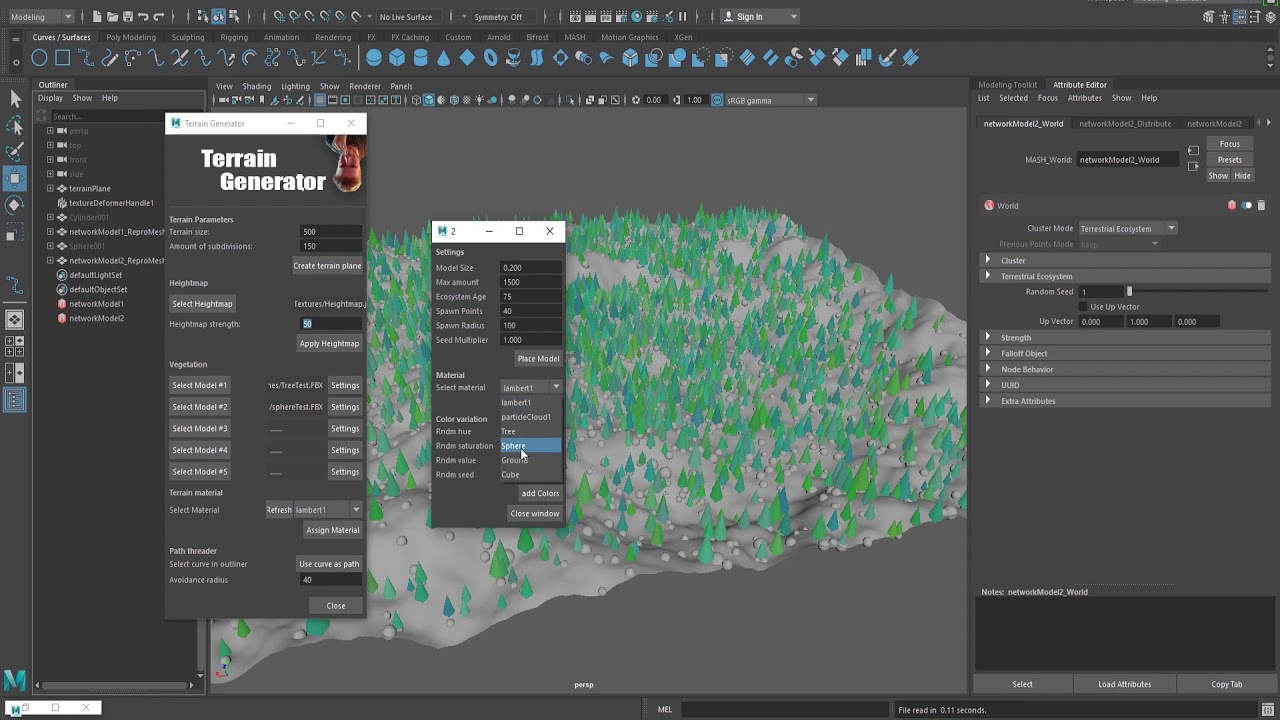The image size is (1280, 720).
Task: Click the Outliner horizontal scrollbar
Action: click(115, 685)
